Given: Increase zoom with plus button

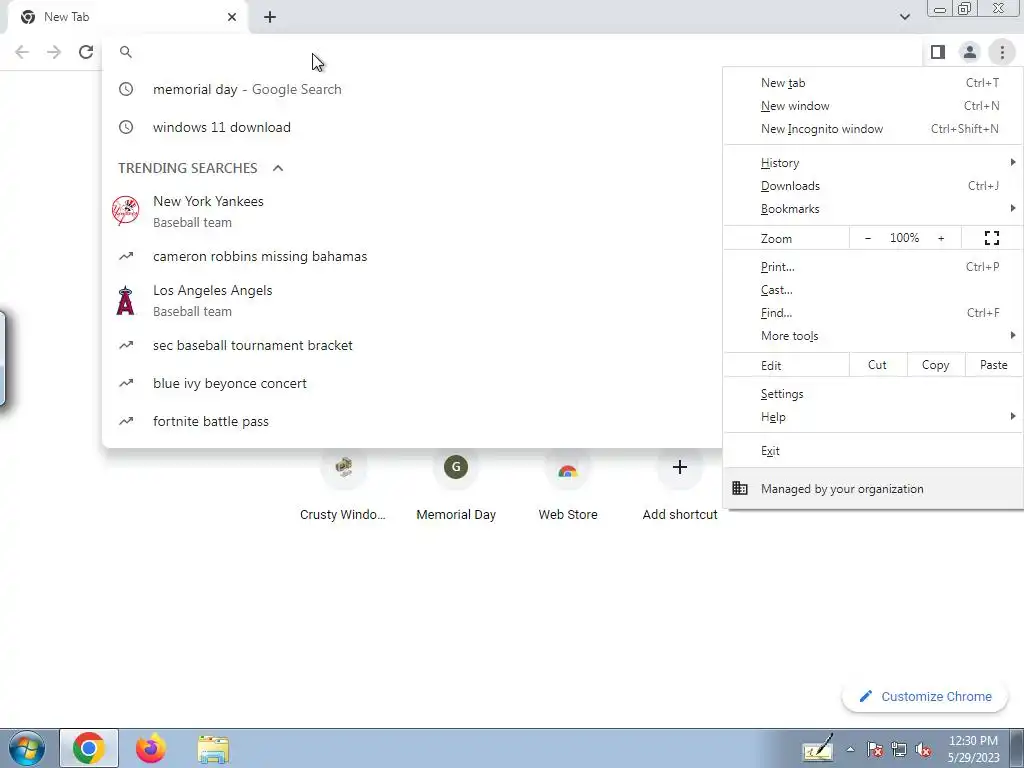Looking at the screenshot, I should click(941, 238).
